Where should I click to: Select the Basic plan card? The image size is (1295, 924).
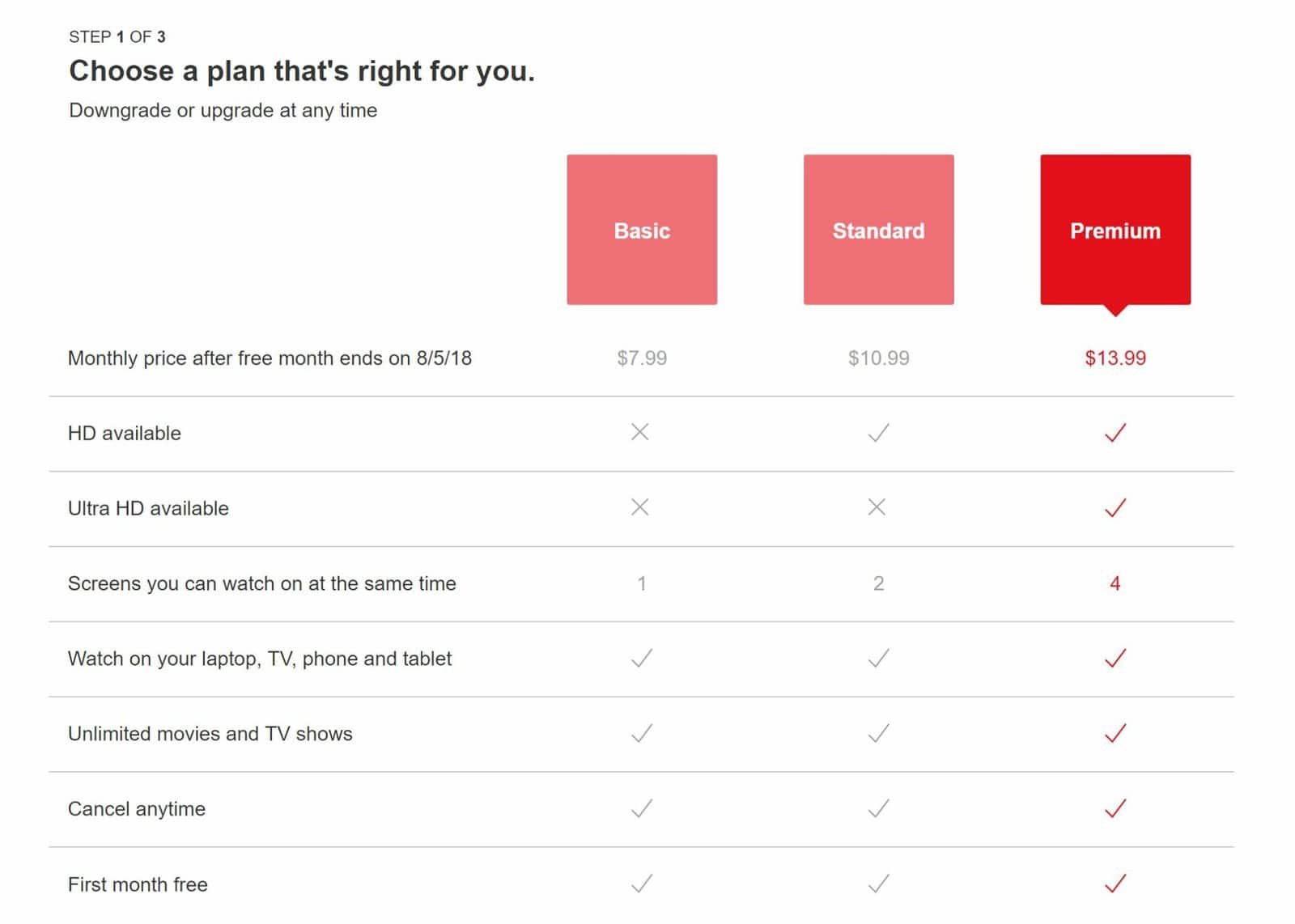tap(641, 230)
